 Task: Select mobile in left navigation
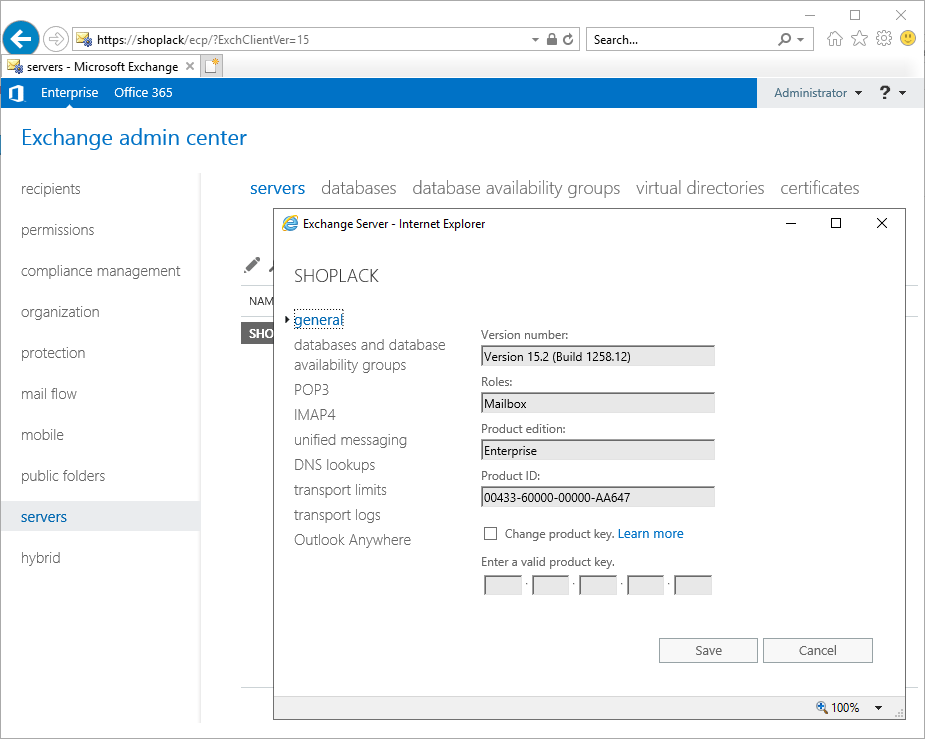[x=42, y=435]
